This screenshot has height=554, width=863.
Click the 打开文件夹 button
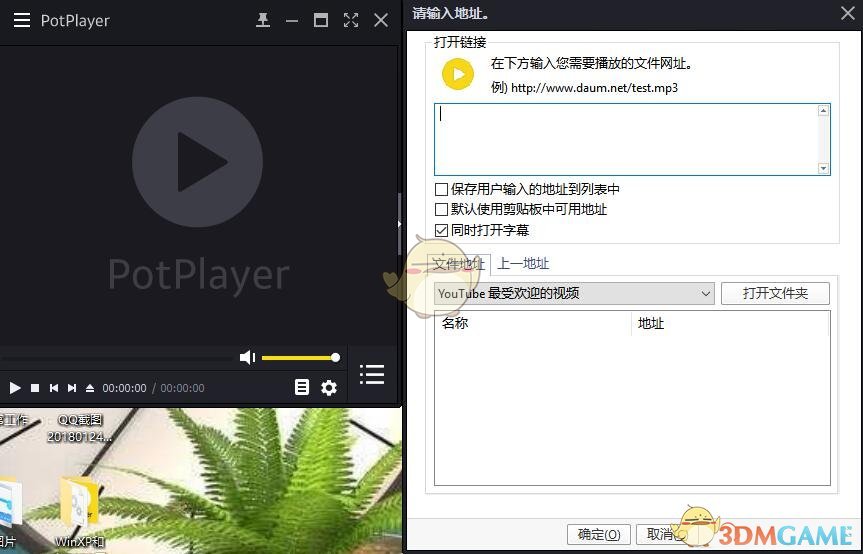tap(775, 293)
